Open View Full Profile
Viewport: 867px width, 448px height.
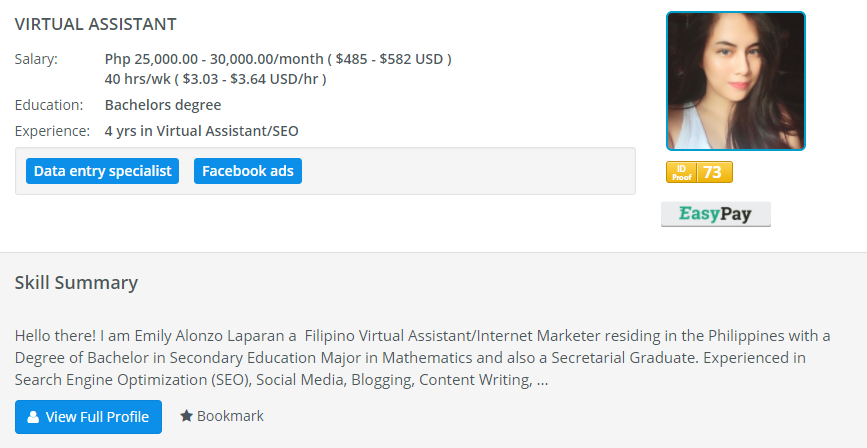click(88, 417)
